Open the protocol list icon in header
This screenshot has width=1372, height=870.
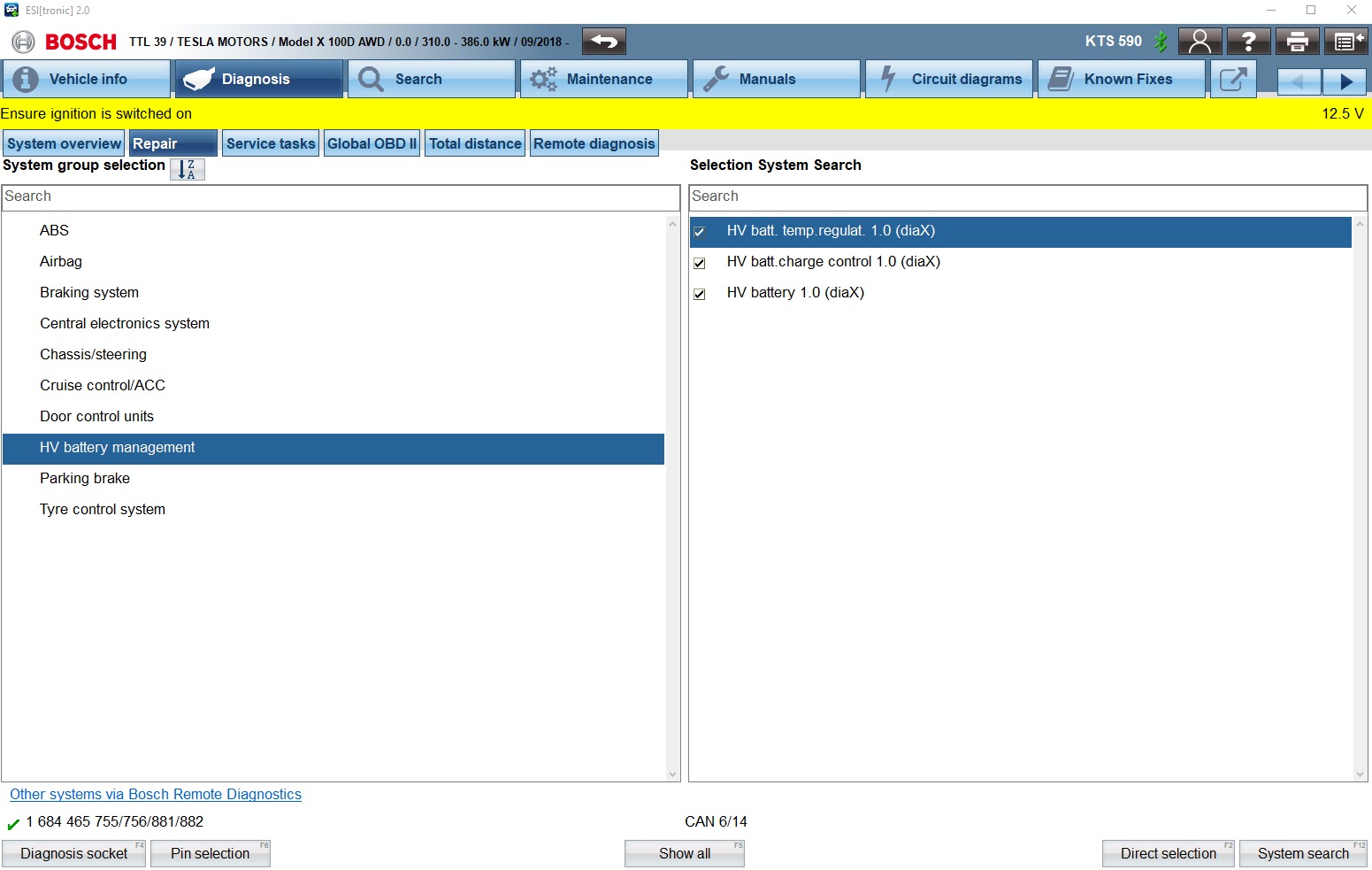click(x=1345, y=42)
